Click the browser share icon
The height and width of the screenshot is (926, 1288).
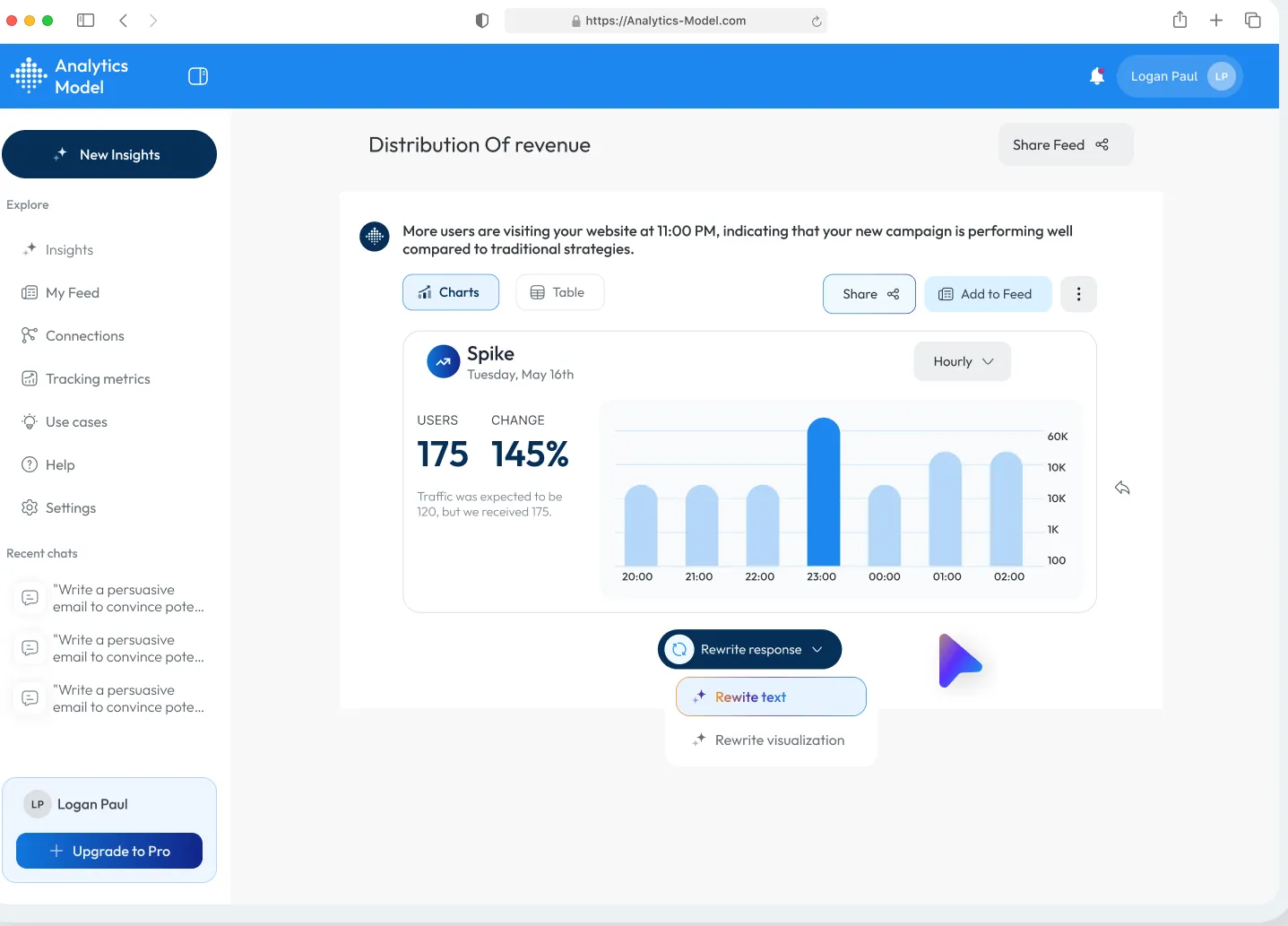point(1180,20)
